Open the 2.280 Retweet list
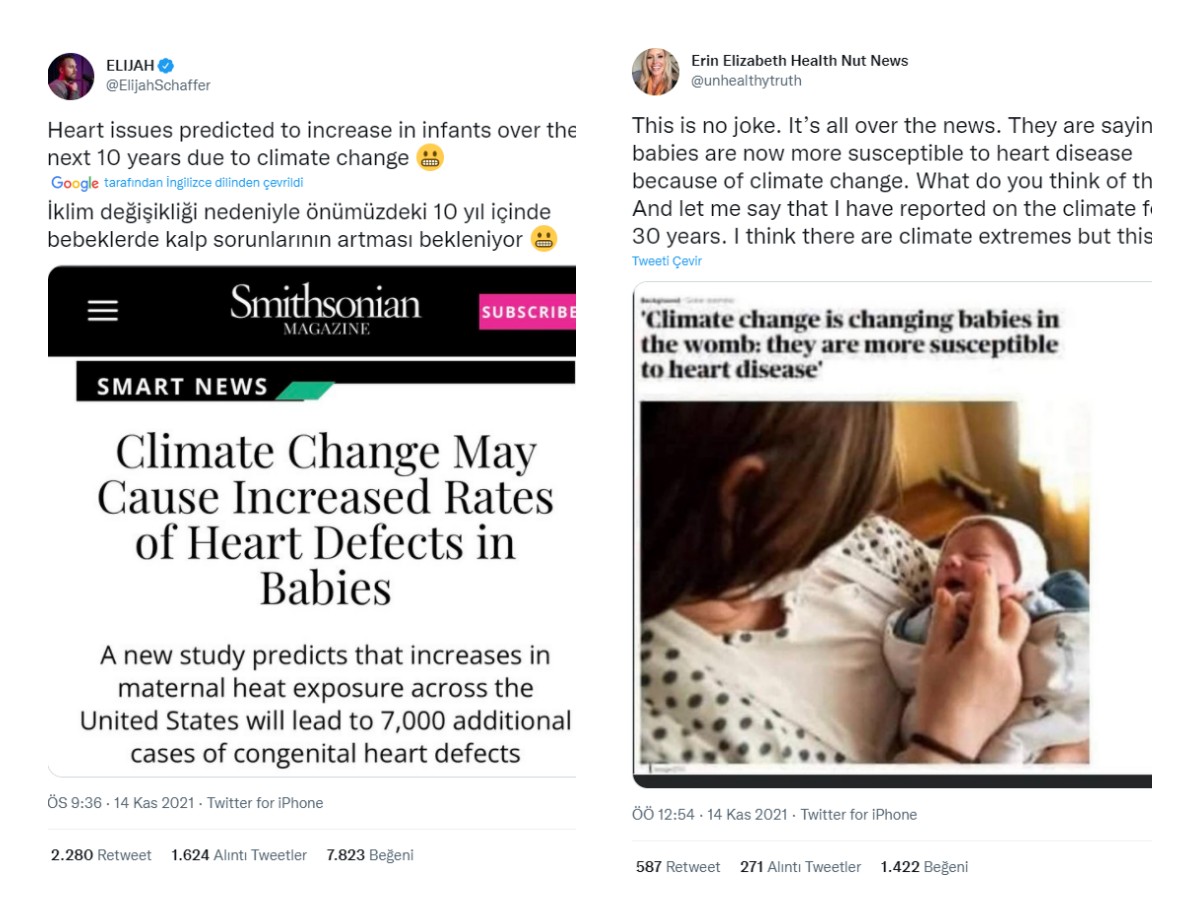1200x924 pixels. click(101, 855)
